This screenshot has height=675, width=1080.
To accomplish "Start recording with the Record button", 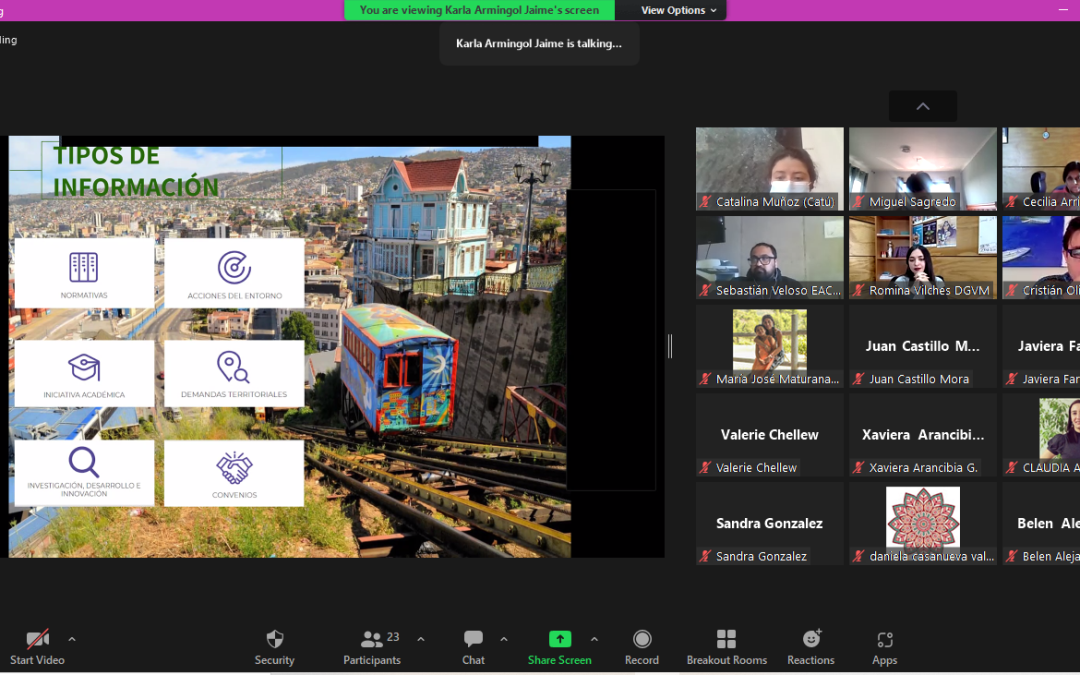I will [642, 639].
